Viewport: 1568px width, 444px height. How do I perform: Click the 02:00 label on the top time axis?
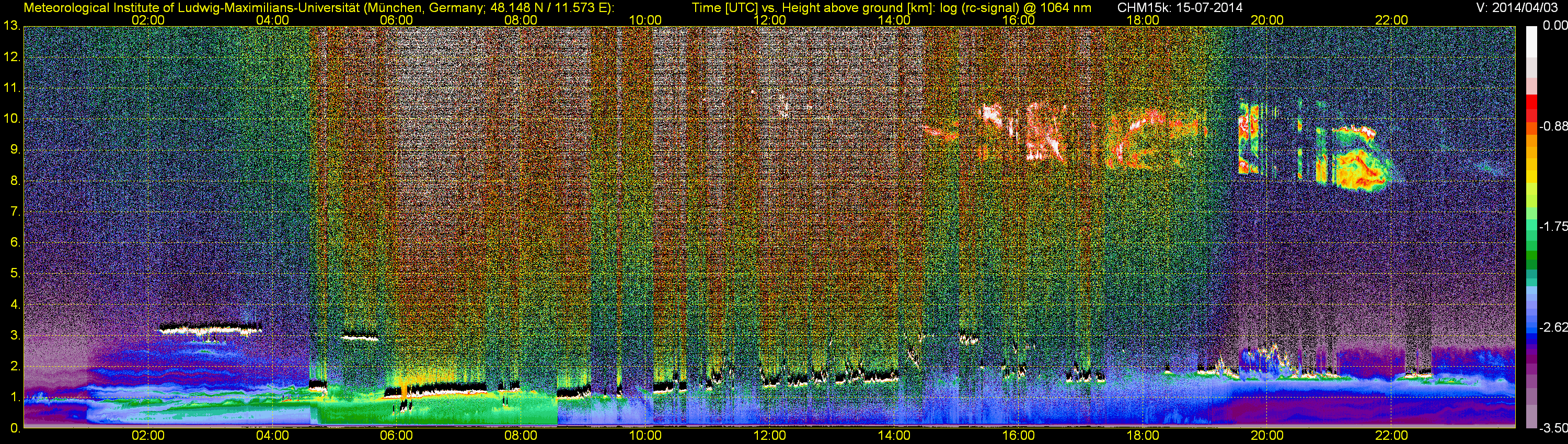pos(148,20)
